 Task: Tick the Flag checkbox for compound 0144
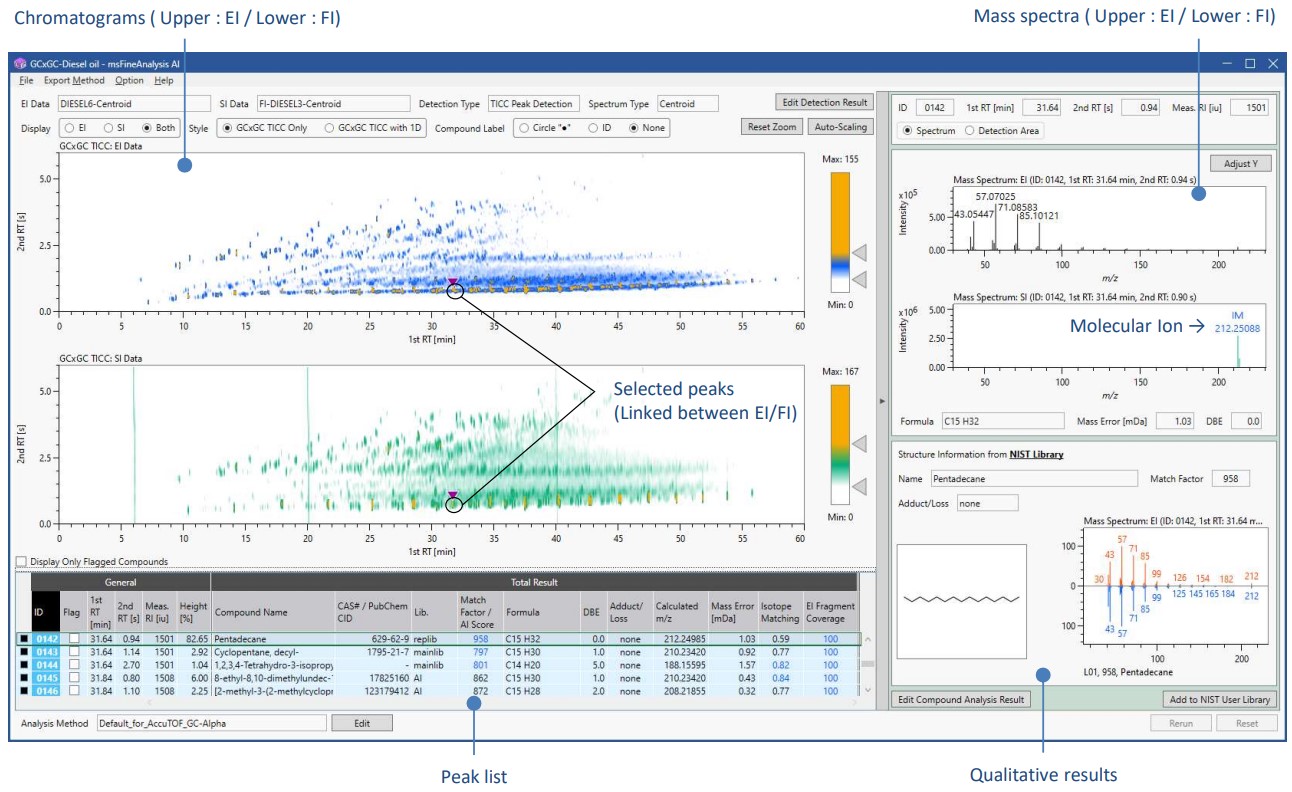pyautogui.click(x=72, y=664)
